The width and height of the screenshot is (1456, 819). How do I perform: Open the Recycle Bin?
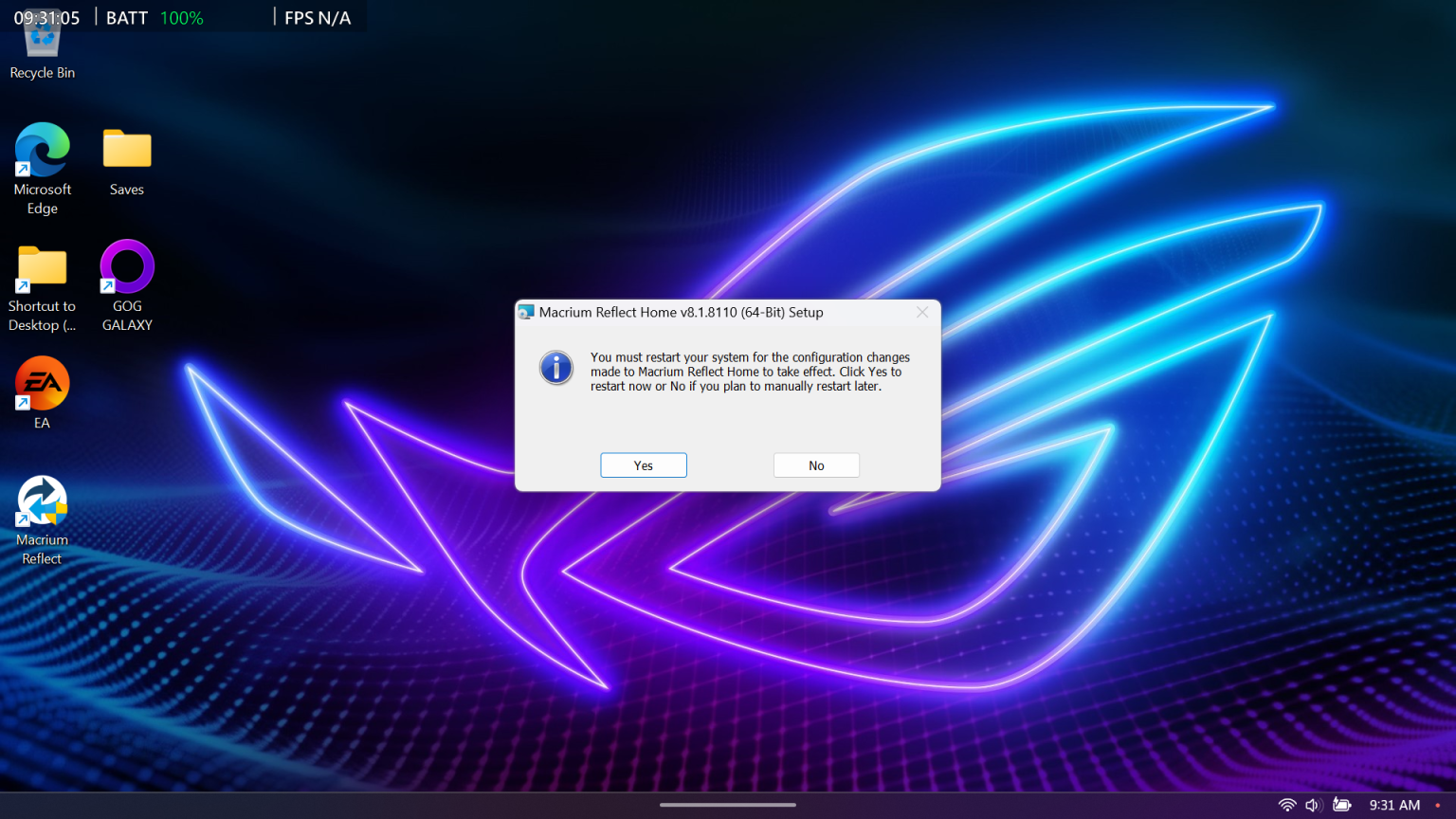(x=42, y=36)
